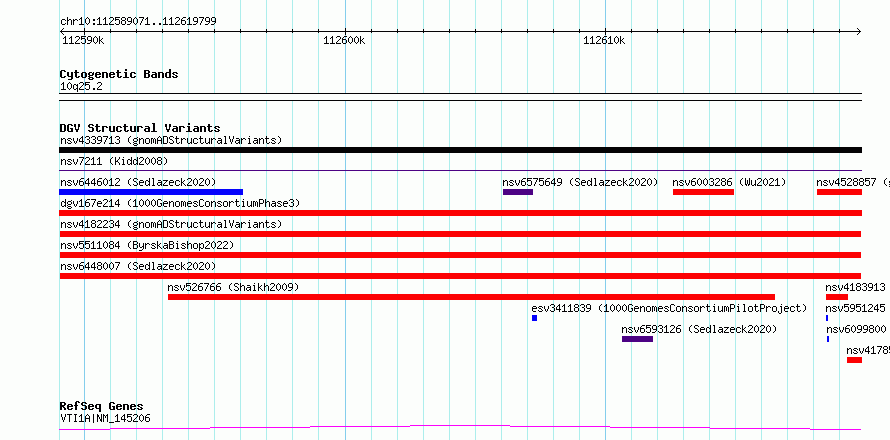Click the 112600k ruler tick label
The height and width of the screenshot is (440, 890).
(x=344, y=40)
